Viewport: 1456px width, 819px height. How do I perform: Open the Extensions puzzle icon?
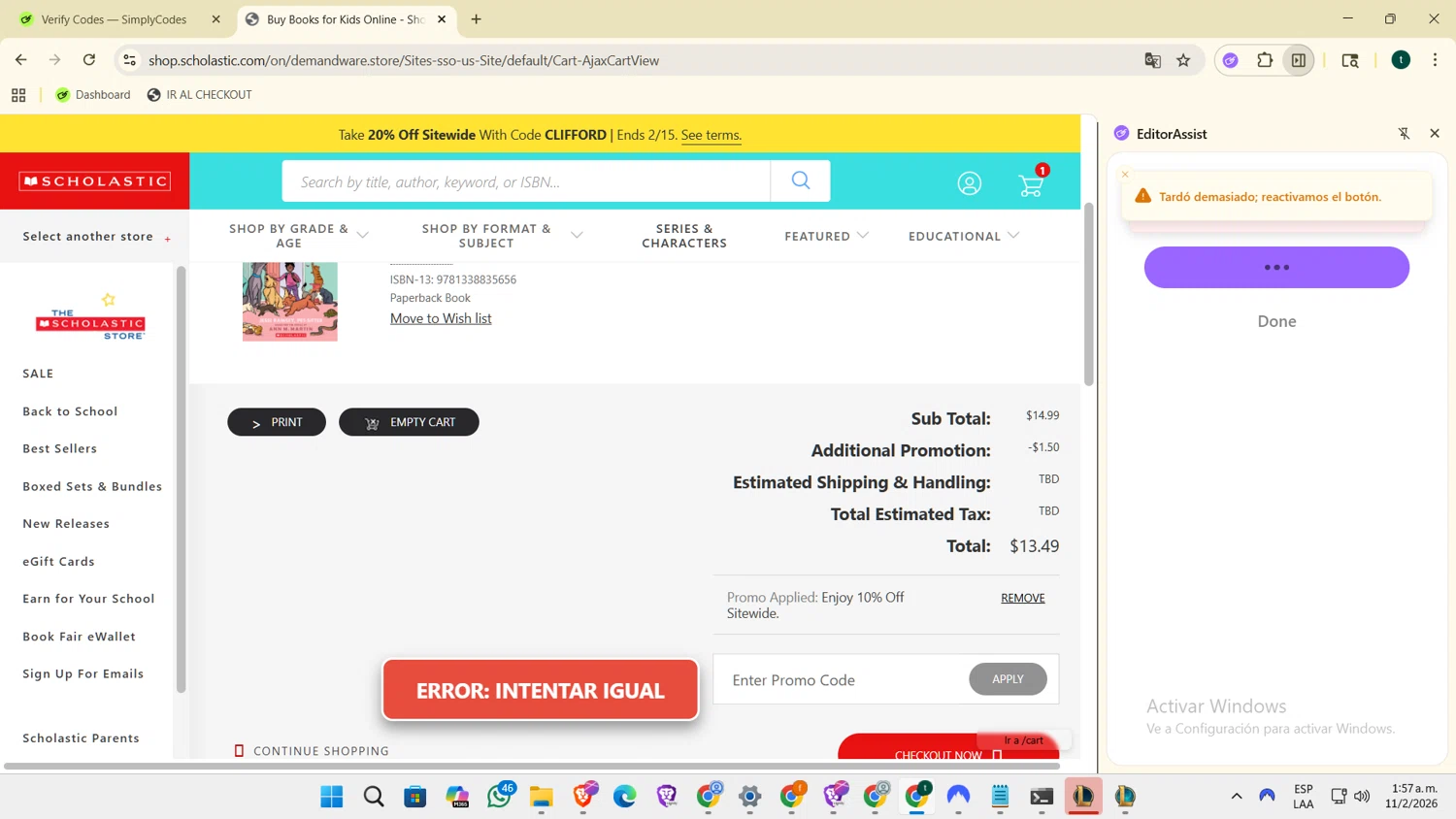click(x=1265, y=60)
